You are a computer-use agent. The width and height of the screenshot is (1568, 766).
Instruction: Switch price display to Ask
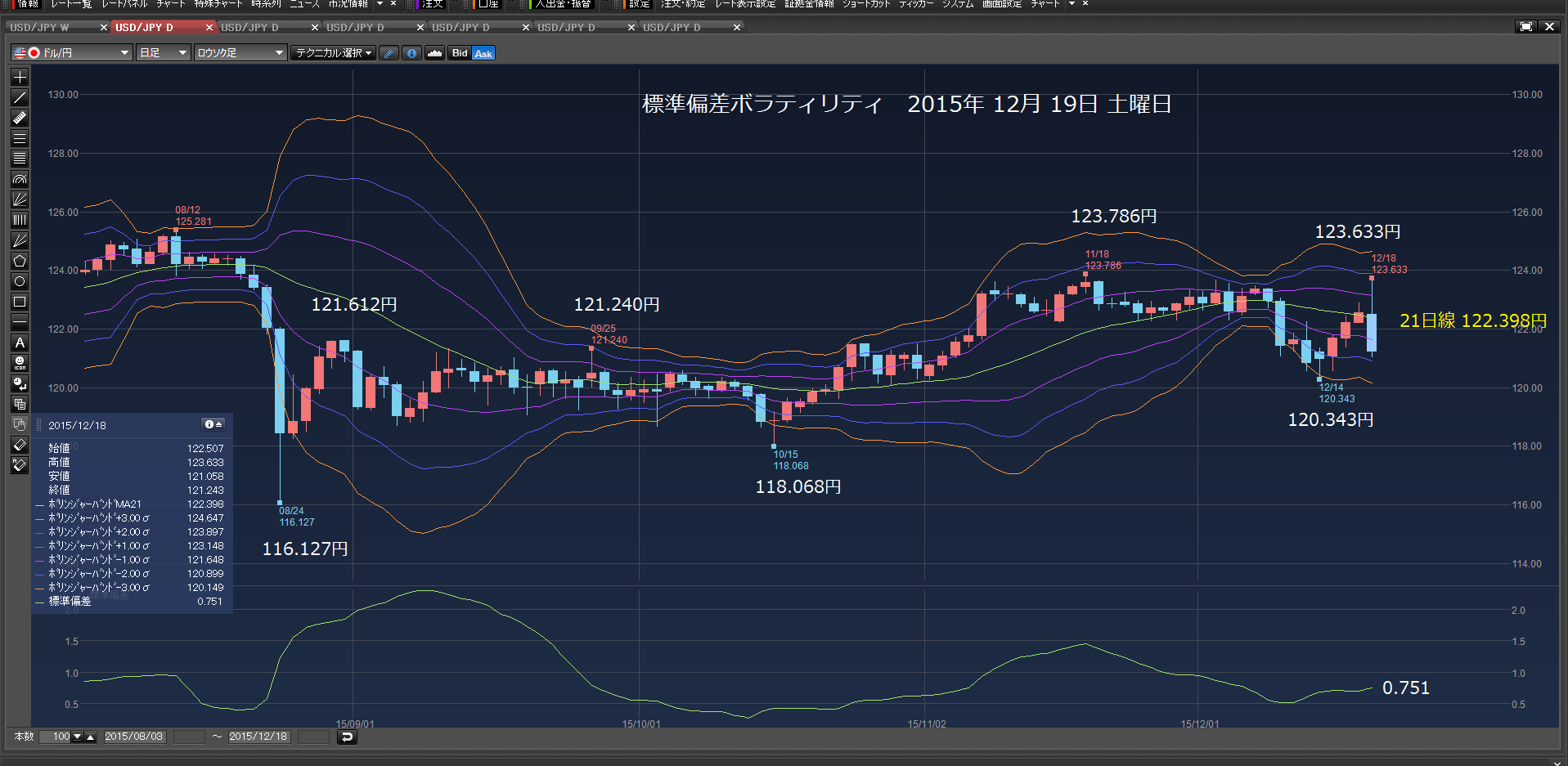click(483, 53)
